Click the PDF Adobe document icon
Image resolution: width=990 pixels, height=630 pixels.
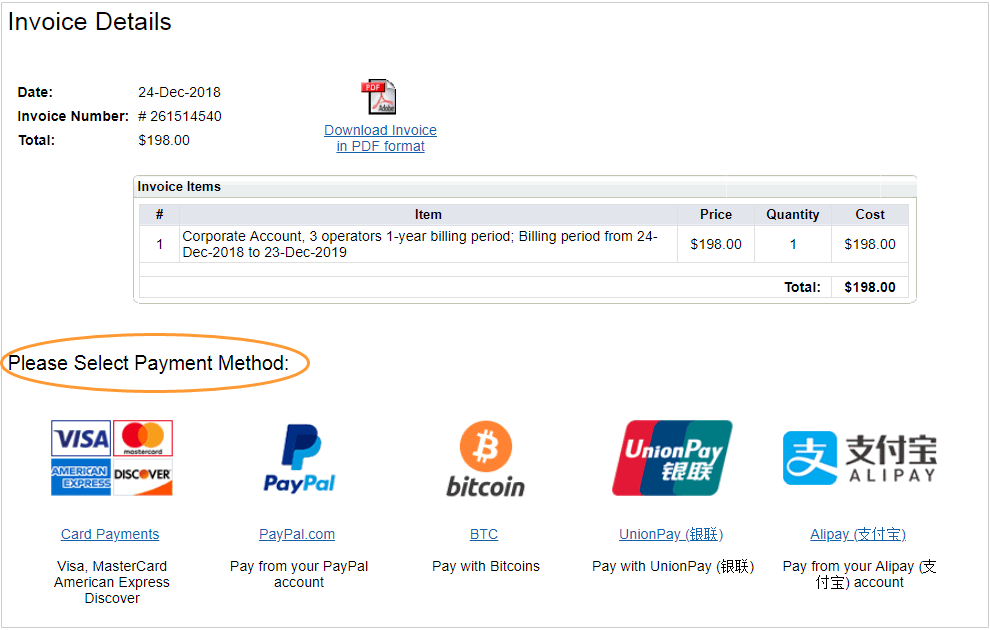(379, 97)
